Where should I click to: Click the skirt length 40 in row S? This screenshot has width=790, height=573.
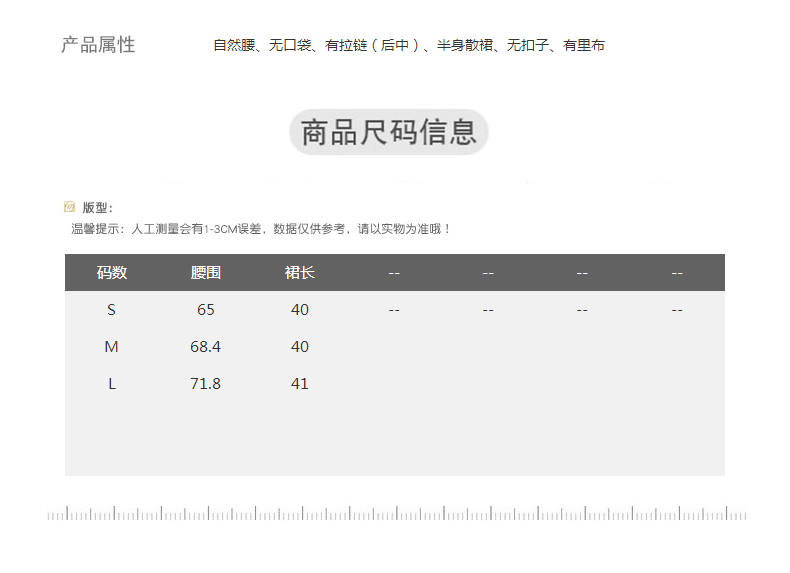[300, 310]
